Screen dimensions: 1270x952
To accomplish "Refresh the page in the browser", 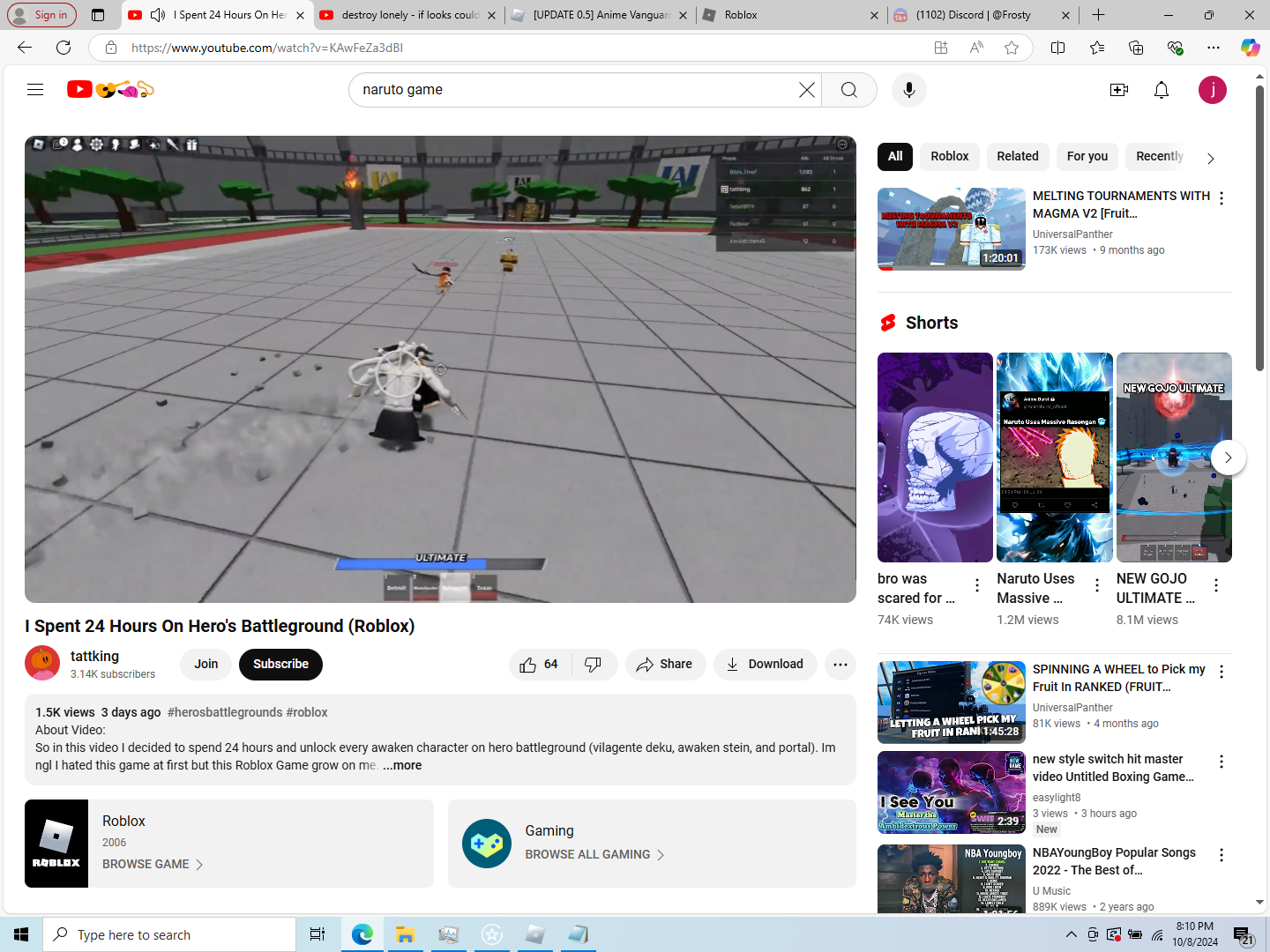I will (x=63, y=48).
